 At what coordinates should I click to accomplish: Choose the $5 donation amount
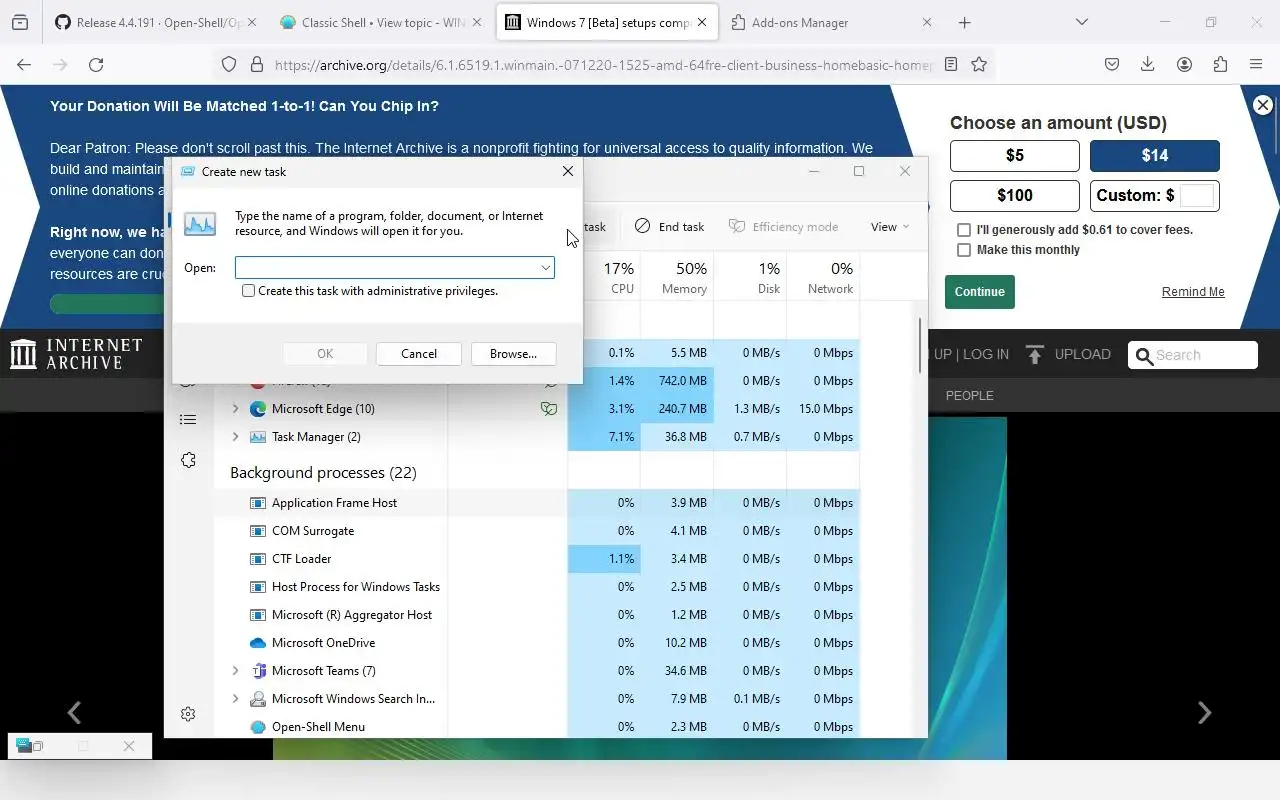(1015, 155)
